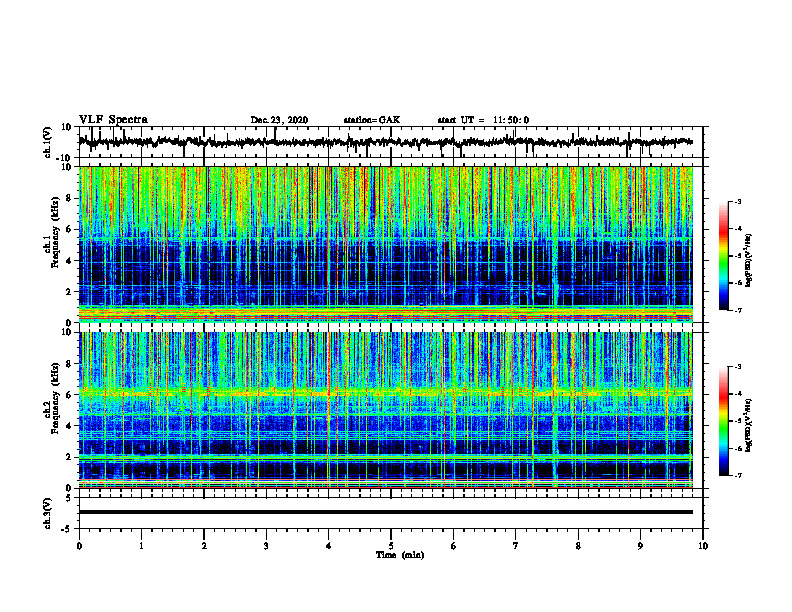Screen dimensions: 792x612
Task: Click the "4" label on the time axis
Action: coord(329,546)
